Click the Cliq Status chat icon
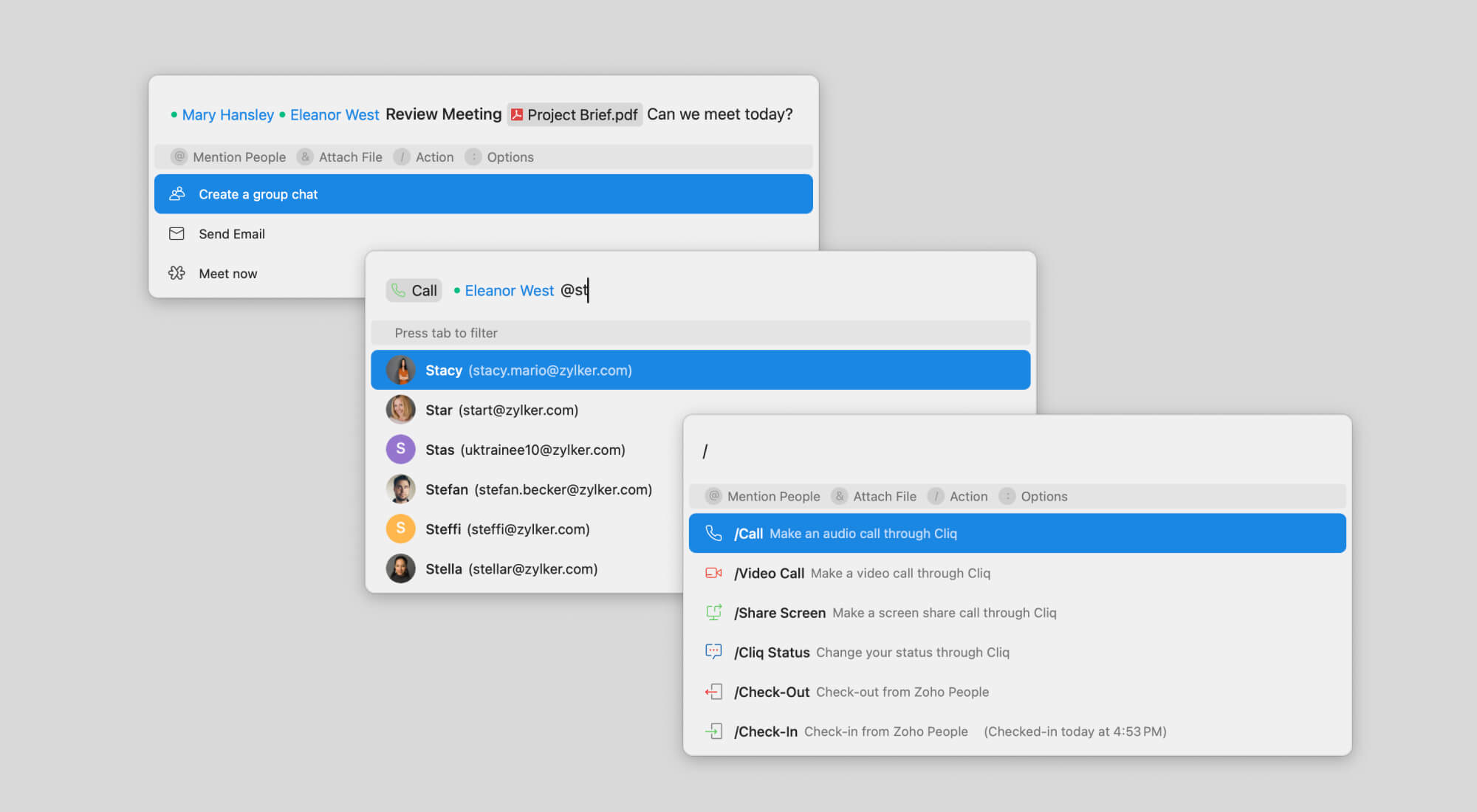 713,652
